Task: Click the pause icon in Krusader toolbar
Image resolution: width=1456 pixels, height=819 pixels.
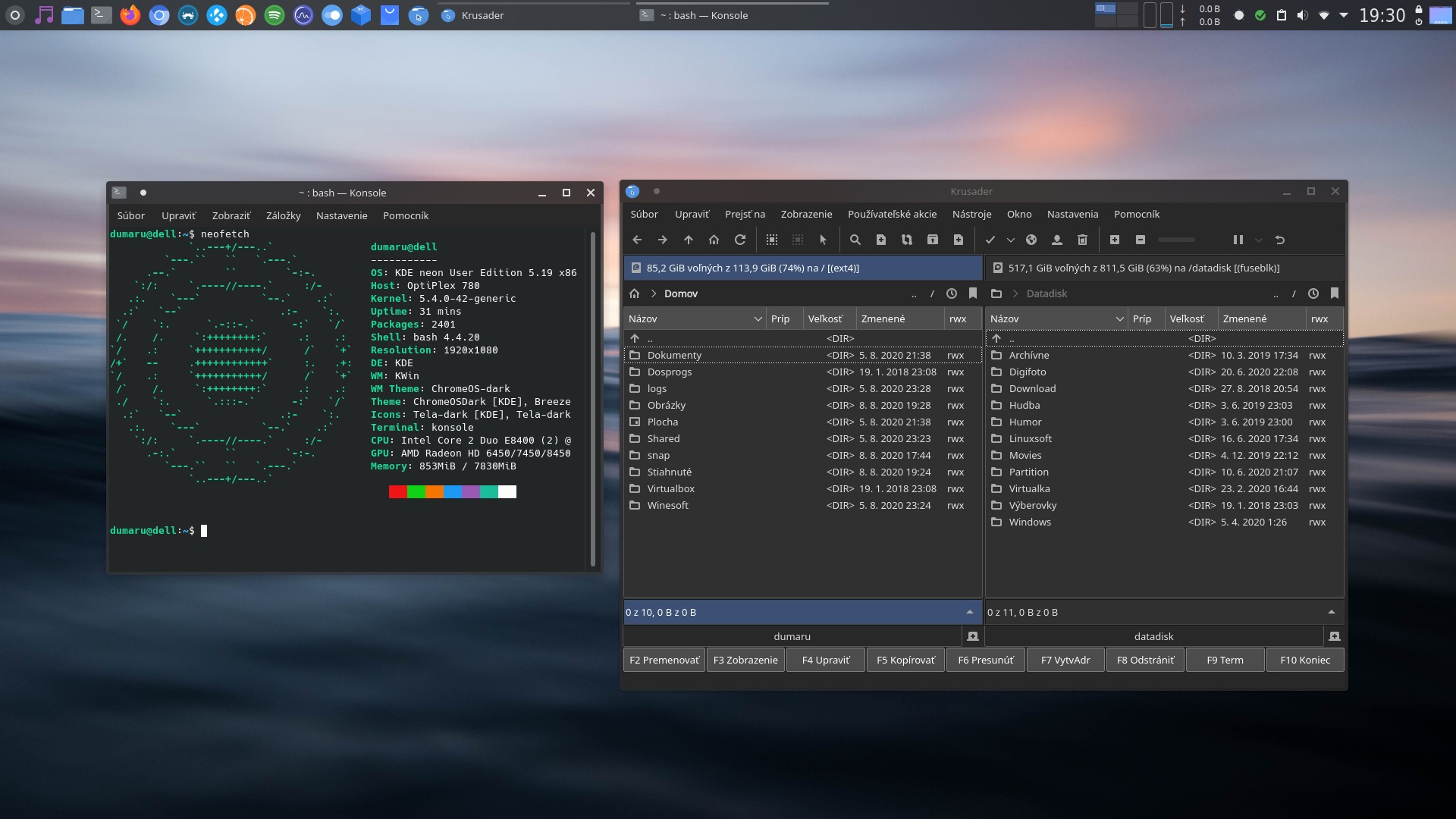Action: coord(1238,240)
